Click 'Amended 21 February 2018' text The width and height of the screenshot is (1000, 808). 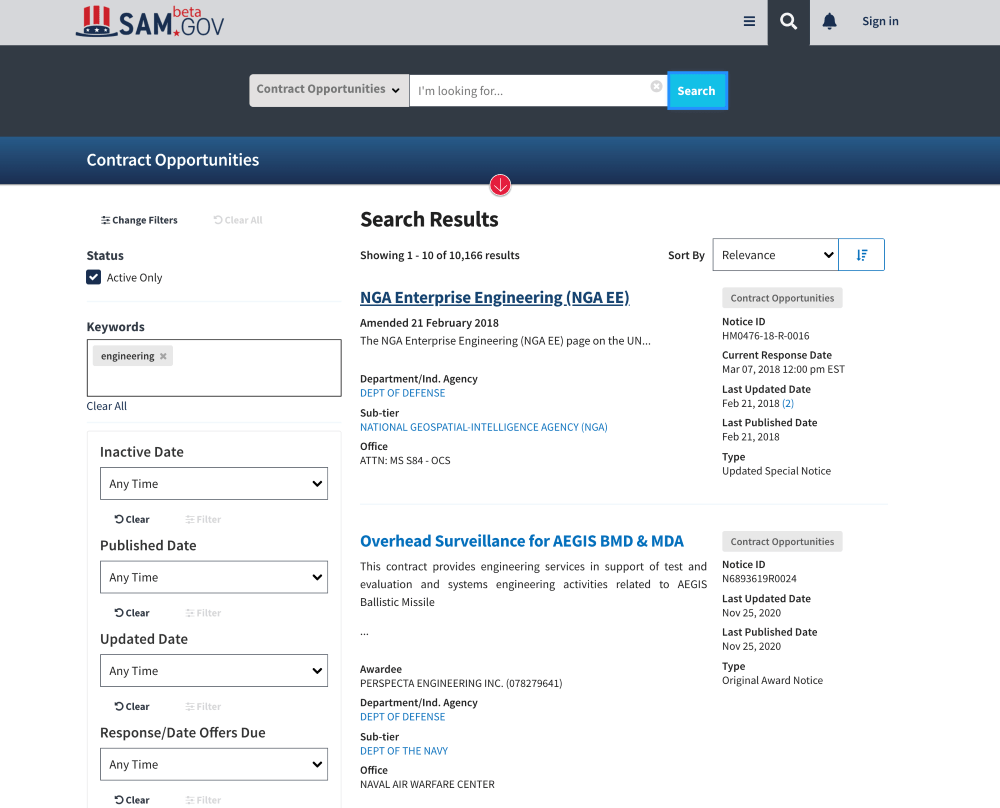(429, 323)
